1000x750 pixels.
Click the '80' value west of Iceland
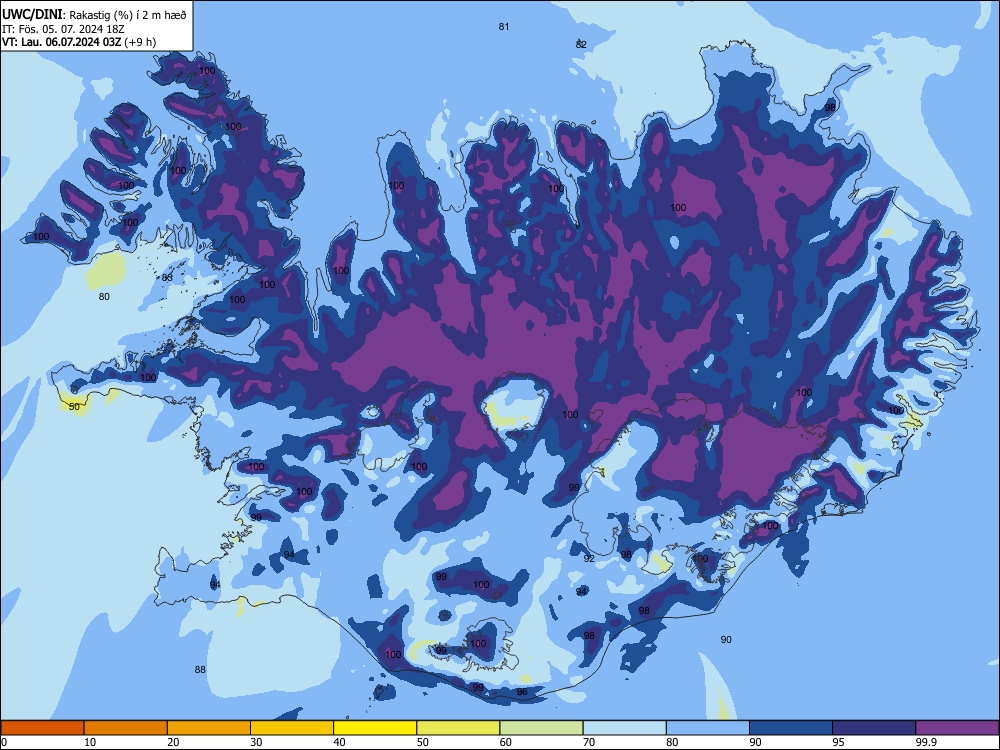[x=104, y=296]
